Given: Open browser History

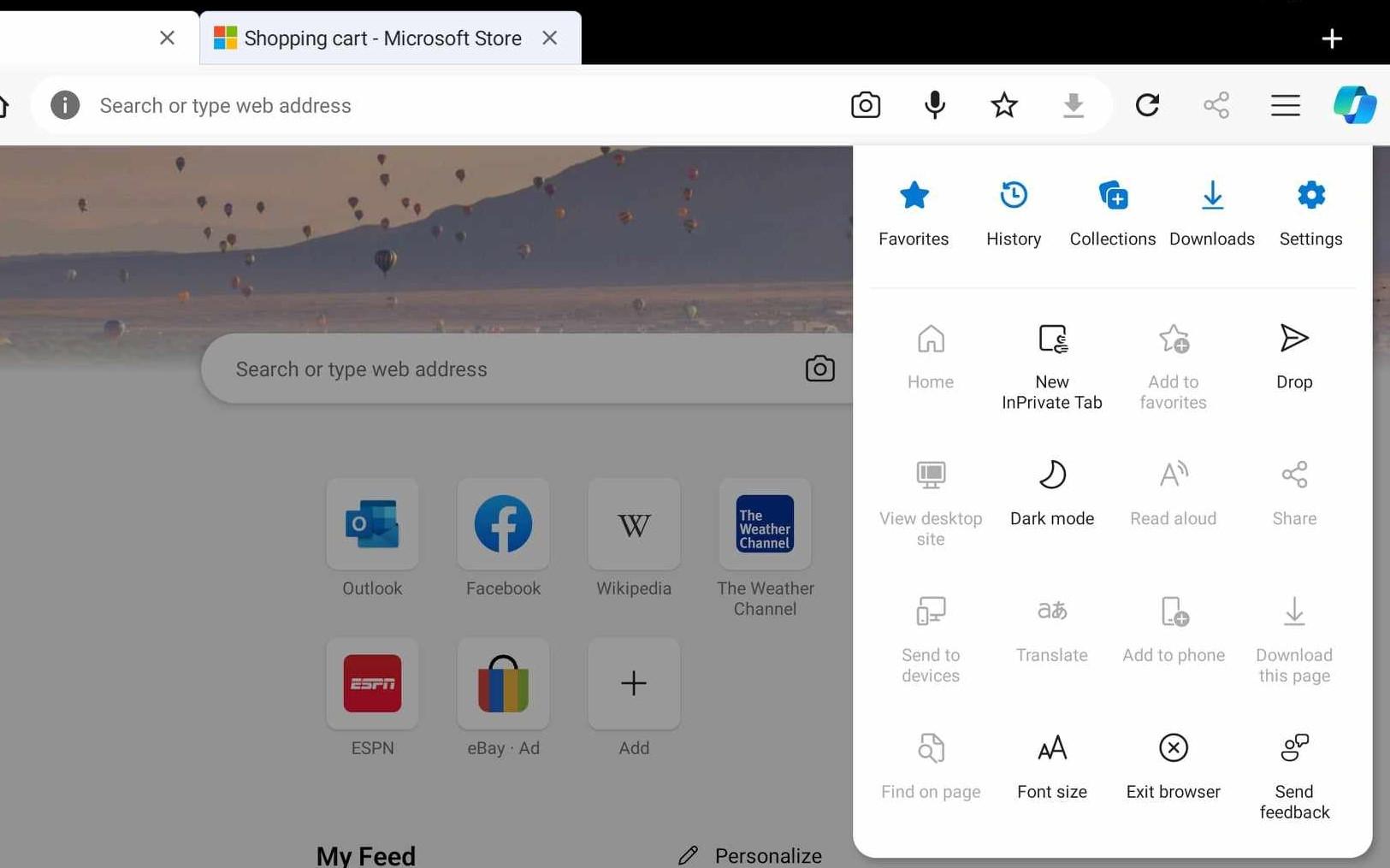Looking at the screenshot, I should [1013, 212].
